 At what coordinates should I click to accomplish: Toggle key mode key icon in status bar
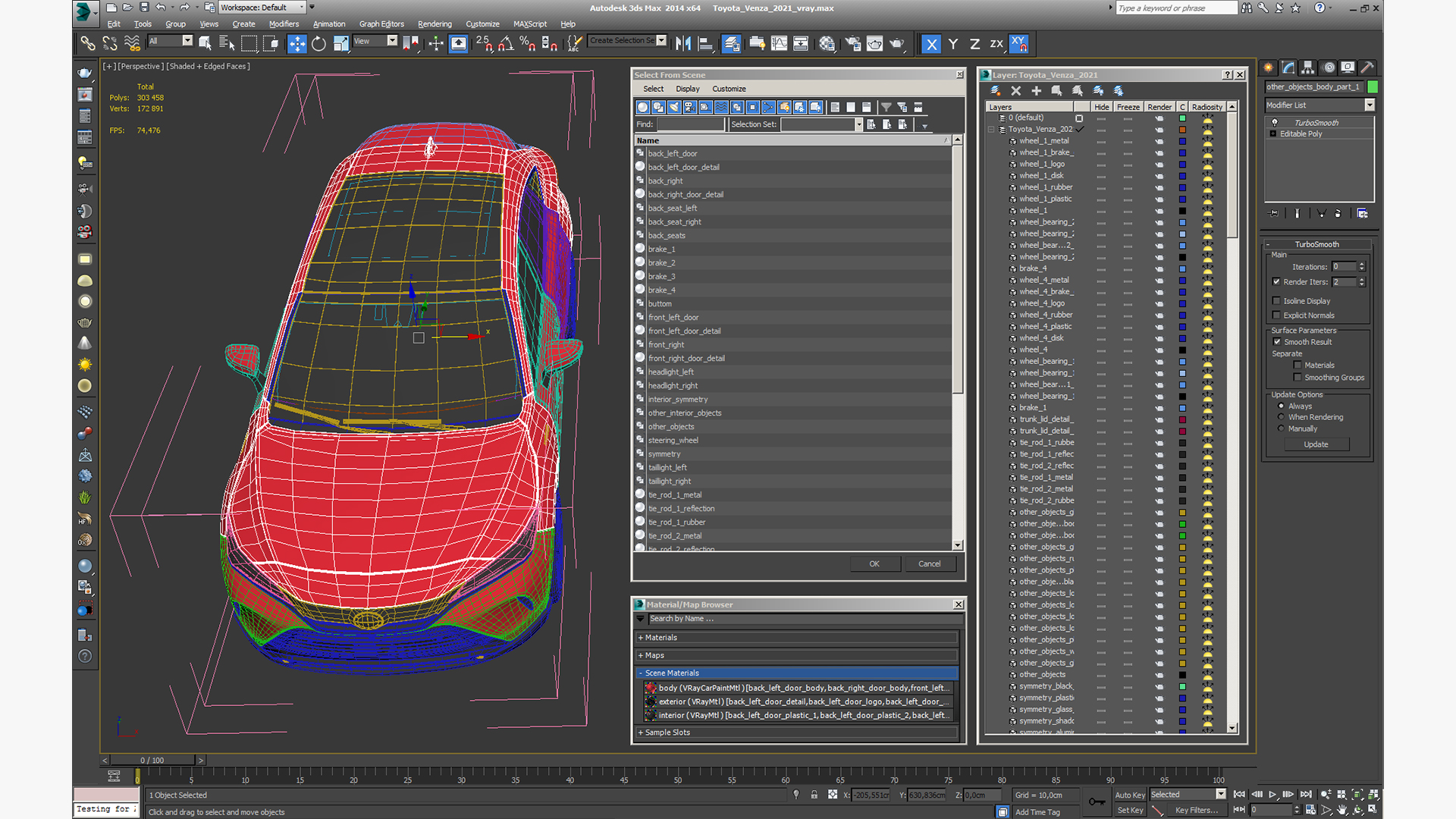(1097, 802)
